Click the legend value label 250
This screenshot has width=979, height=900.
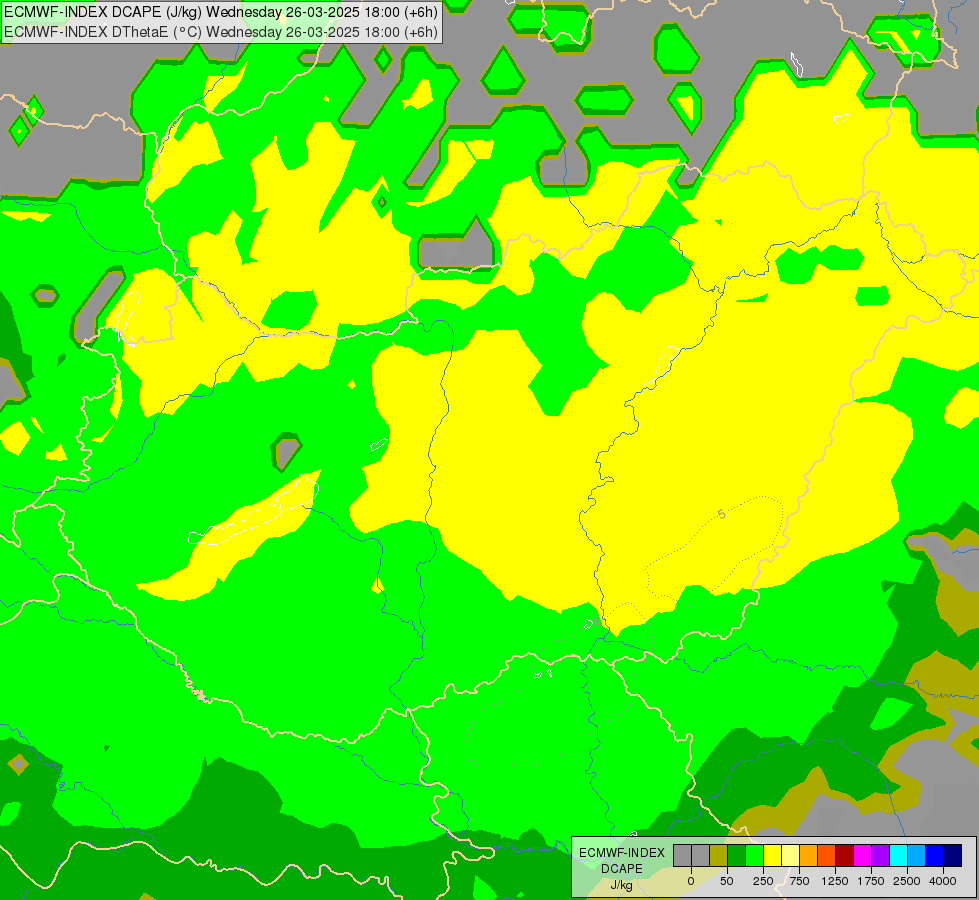pos(763,881)
